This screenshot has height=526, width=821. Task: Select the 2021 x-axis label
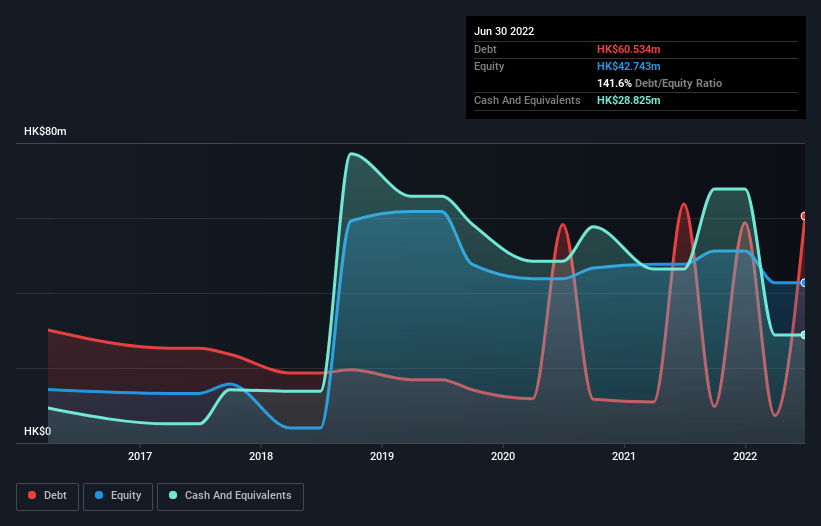[624, 456]
